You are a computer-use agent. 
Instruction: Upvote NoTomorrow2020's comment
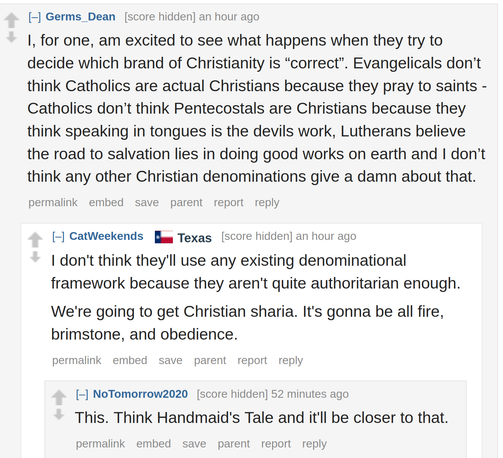(59, 397)
